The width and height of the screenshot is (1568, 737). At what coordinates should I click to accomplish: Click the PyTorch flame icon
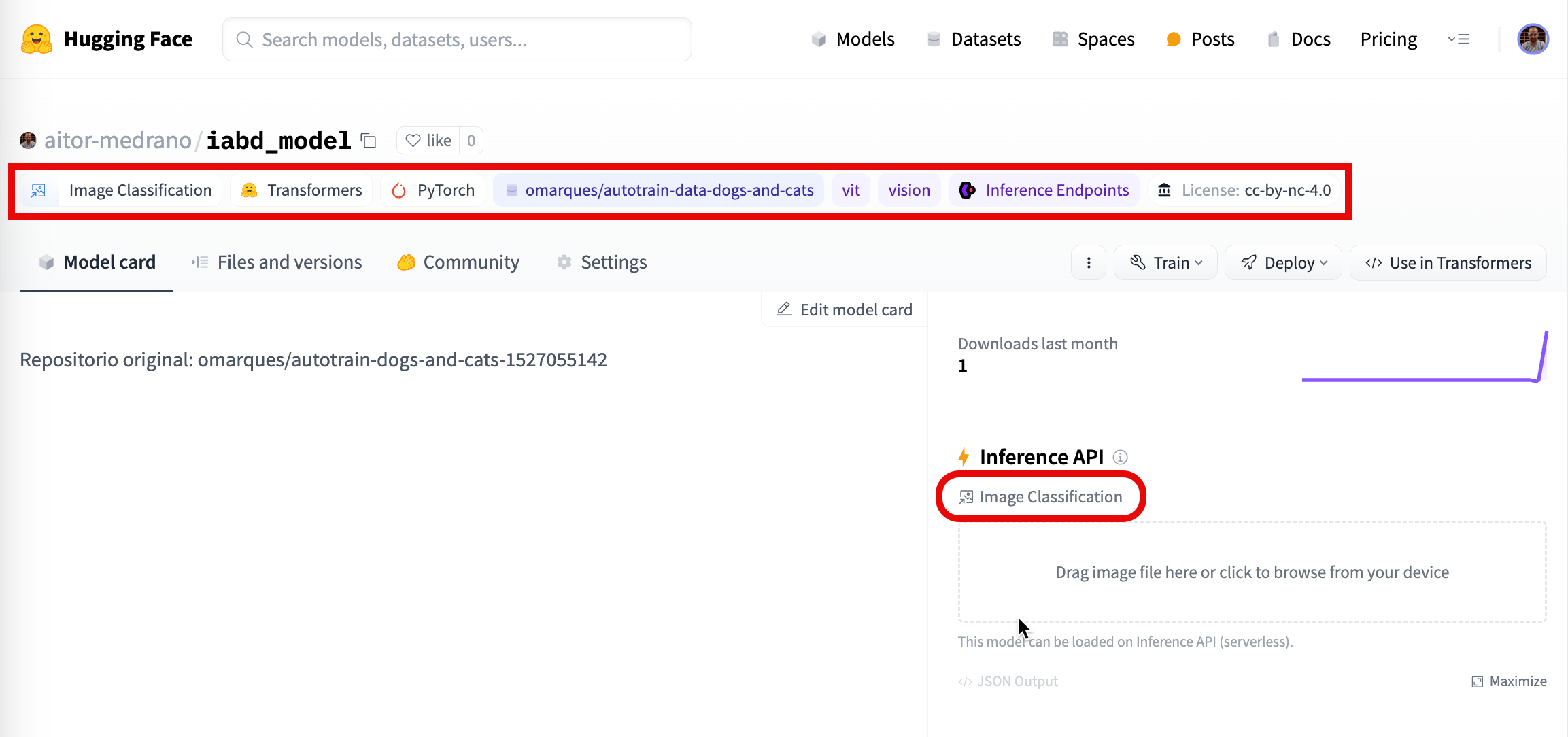pos(399,190)
